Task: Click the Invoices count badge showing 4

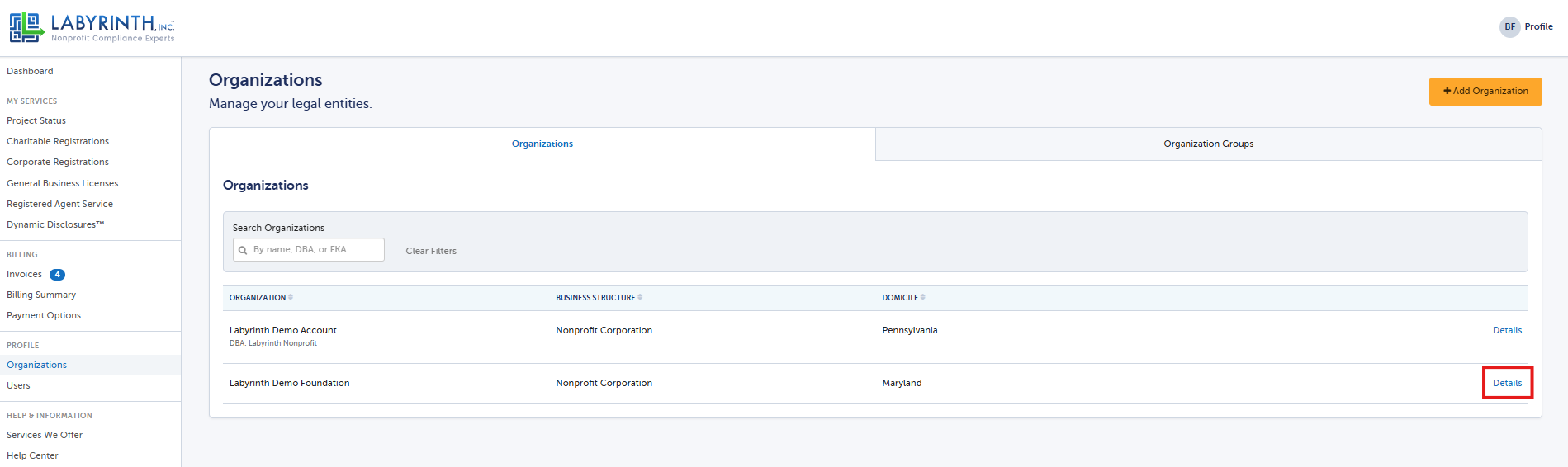Action: 58,275
